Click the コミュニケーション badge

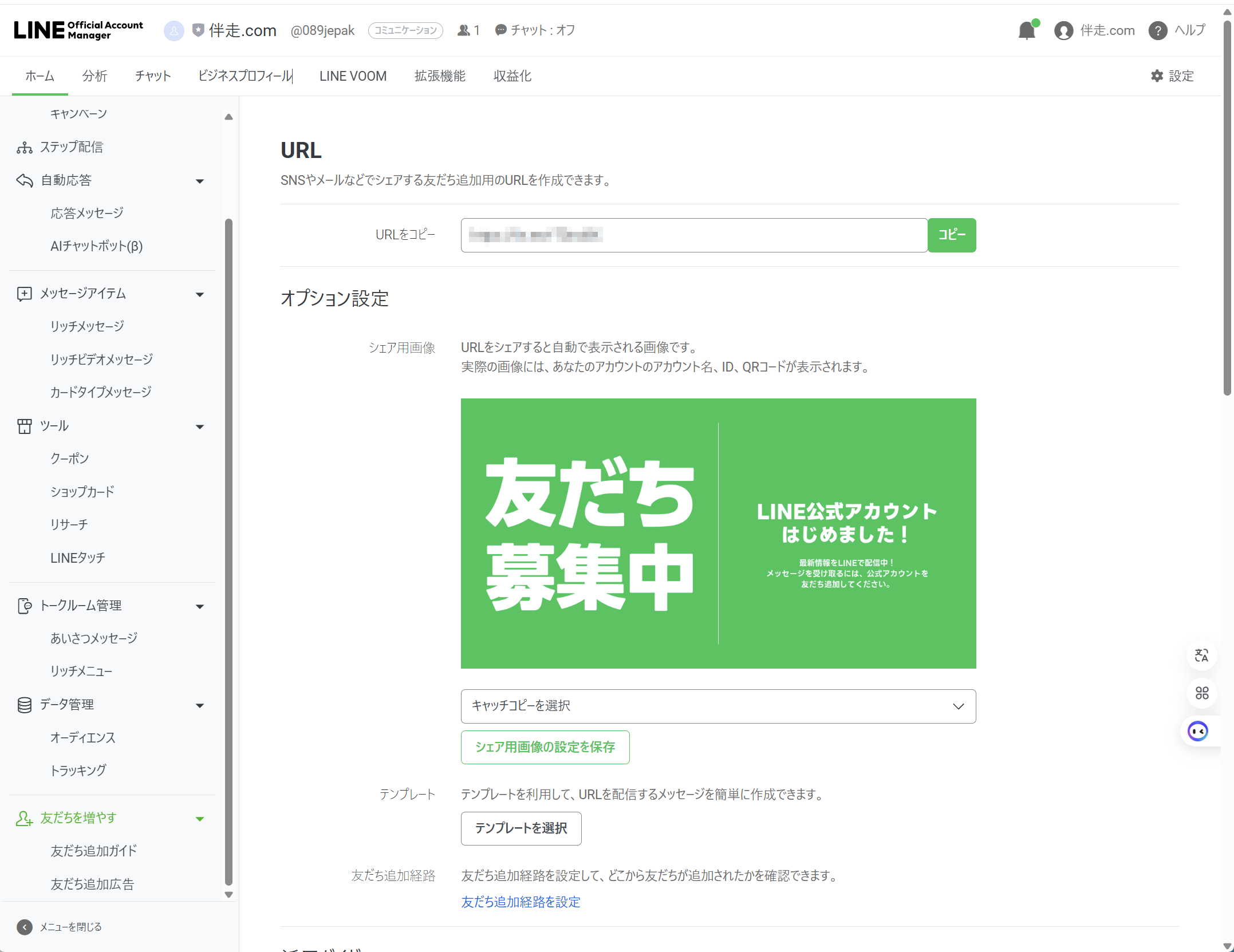(x=405, y=30)
